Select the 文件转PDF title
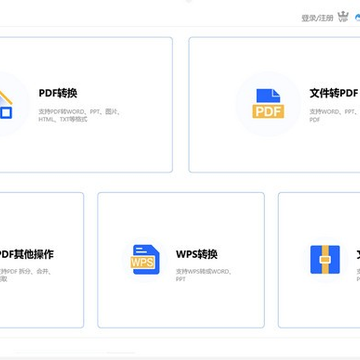 (334, 93)
